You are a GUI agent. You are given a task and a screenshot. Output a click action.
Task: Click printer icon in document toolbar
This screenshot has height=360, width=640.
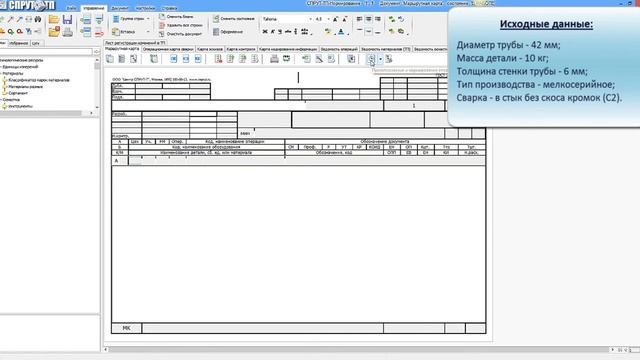point(274,59)
